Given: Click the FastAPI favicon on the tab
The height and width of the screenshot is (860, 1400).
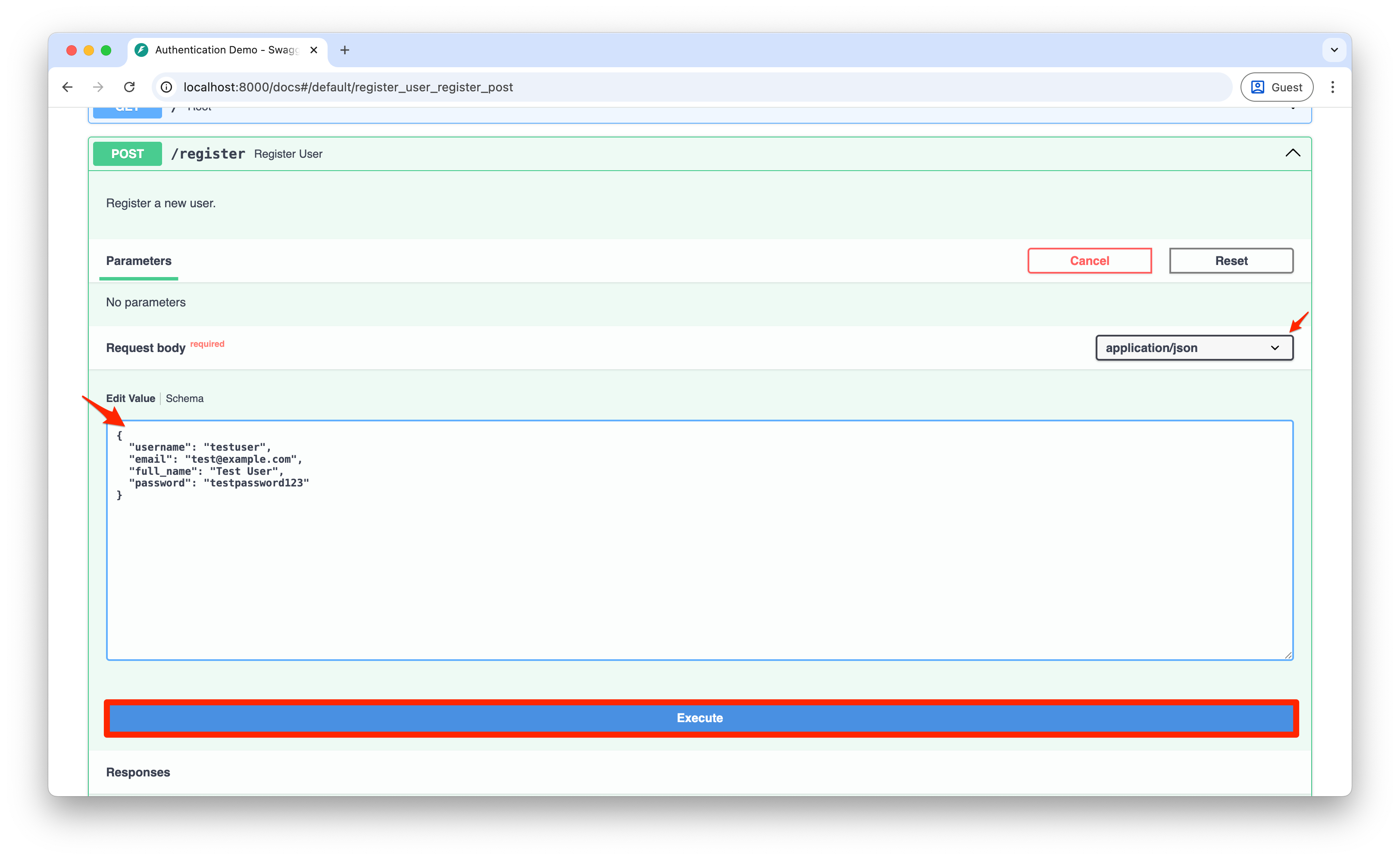Looking at the screenshot, I should tap(141, 50).
